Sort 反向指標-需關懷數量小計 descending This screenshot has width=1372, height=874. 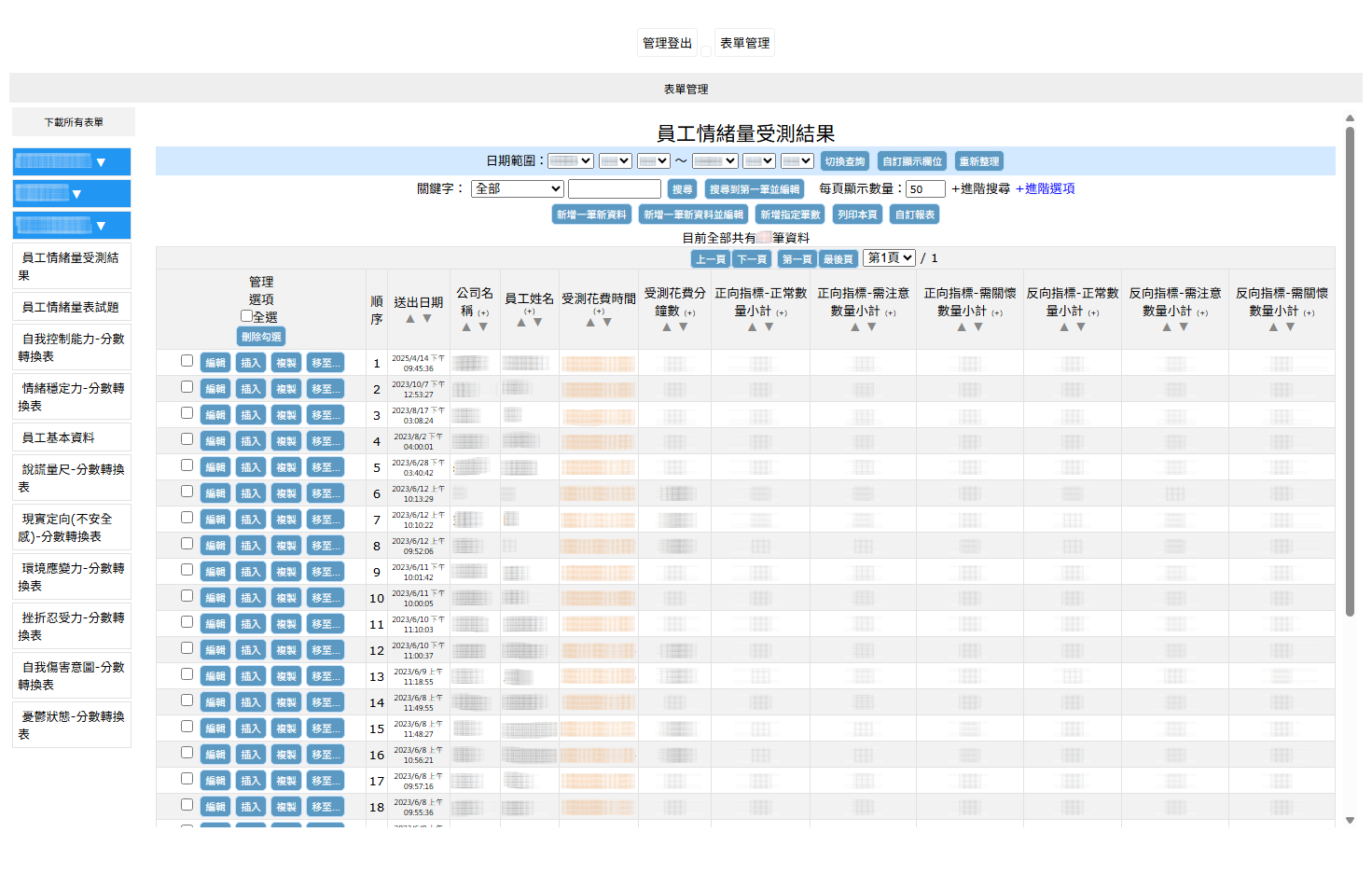click(x=1291, y=327)
